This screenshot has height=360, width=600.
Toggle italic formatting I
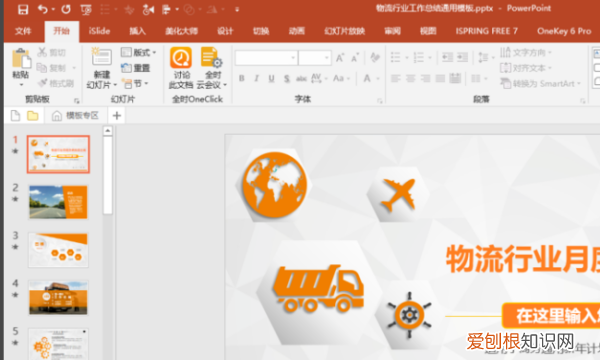256,78
